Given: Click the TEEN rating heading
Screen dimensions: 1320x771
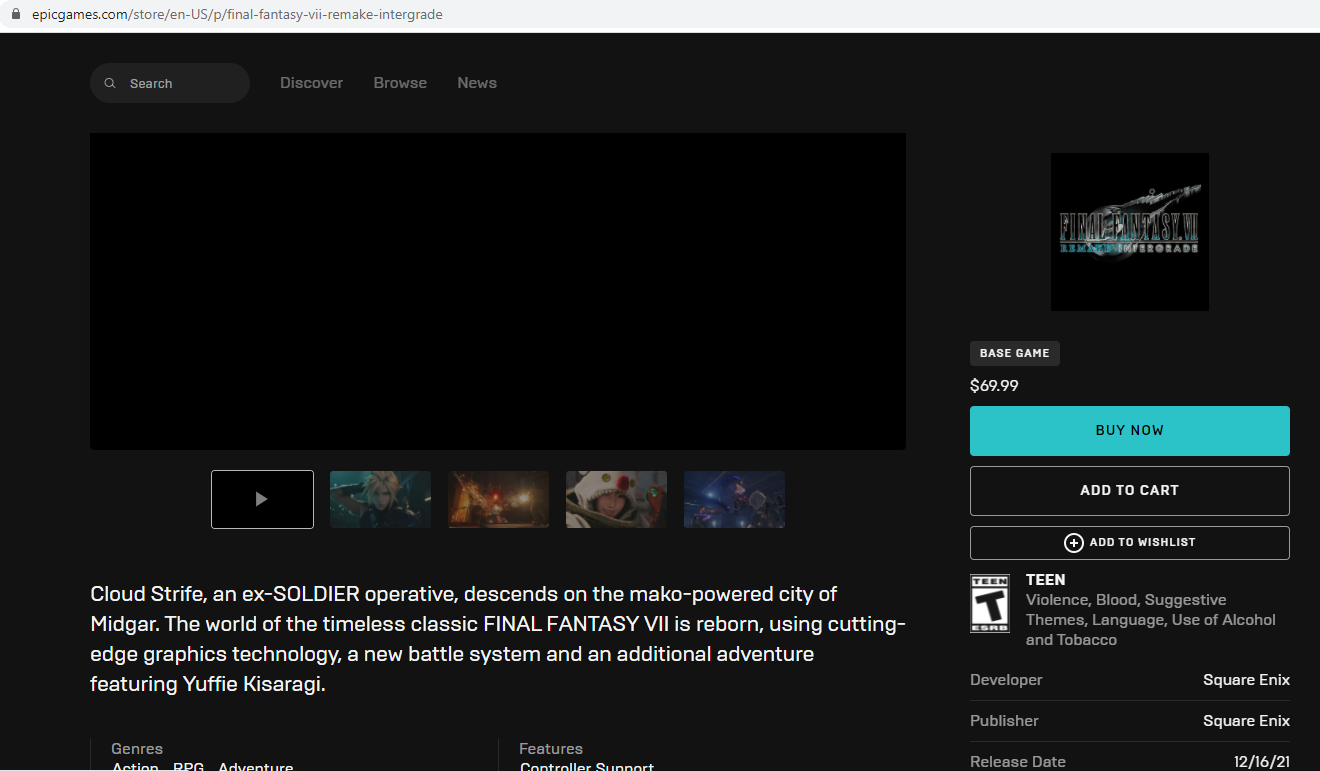Looking at the screenshot, I should point(1046,580).
